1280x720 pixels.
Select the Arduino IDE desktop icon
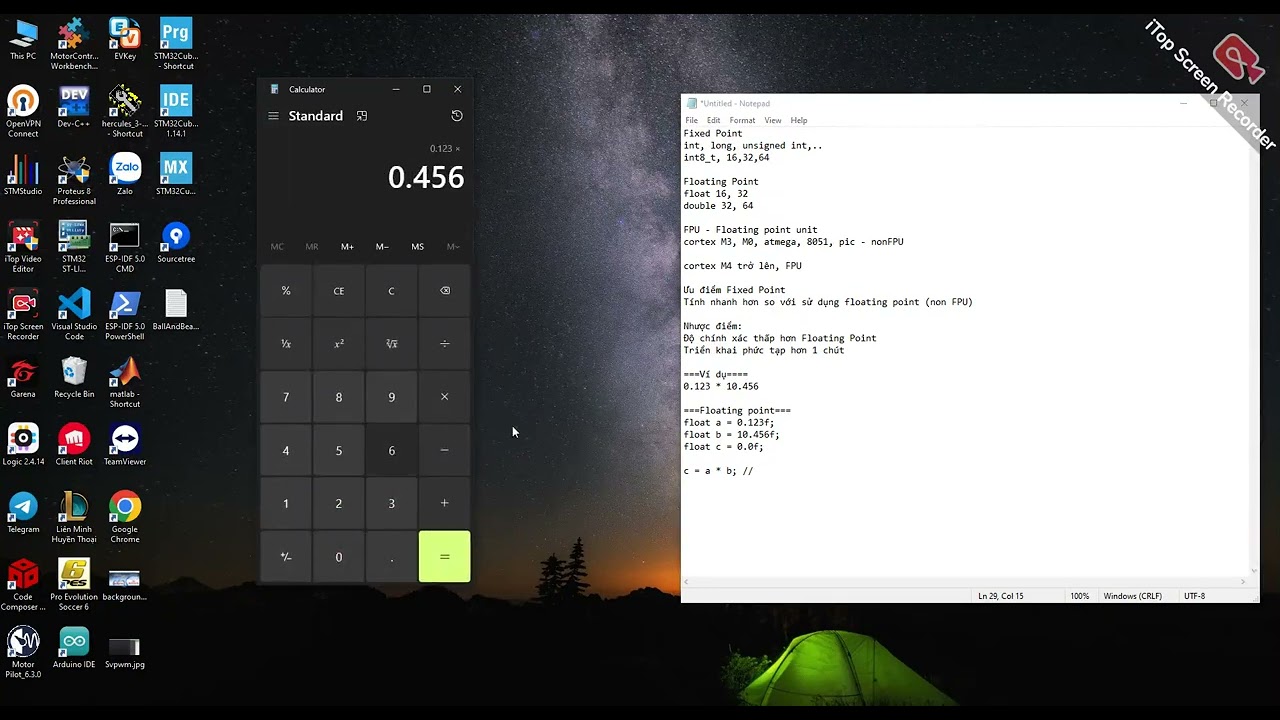(x=74, y=649)
